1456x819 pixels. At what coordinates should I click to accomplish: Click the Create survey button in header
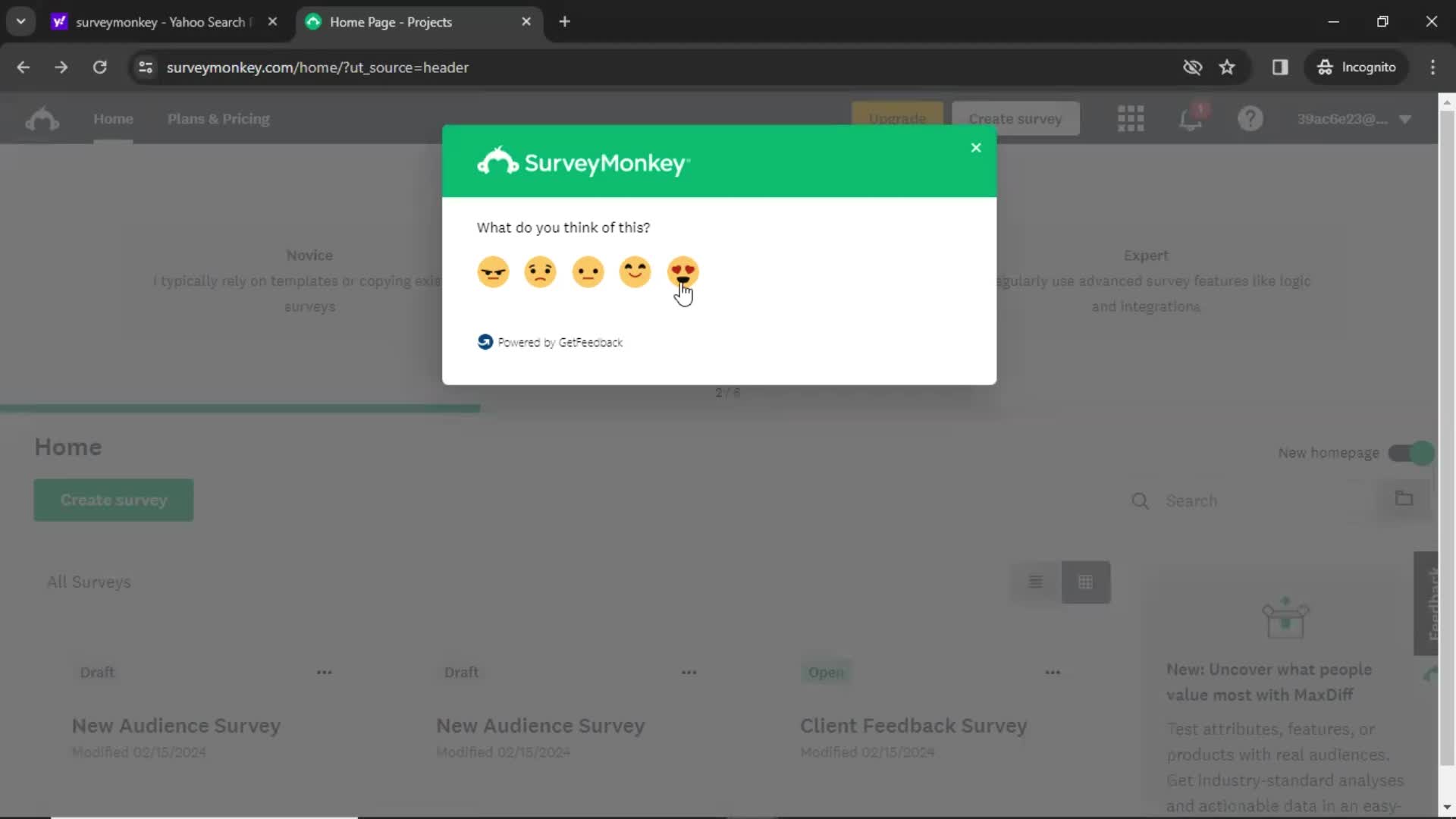1015,119
